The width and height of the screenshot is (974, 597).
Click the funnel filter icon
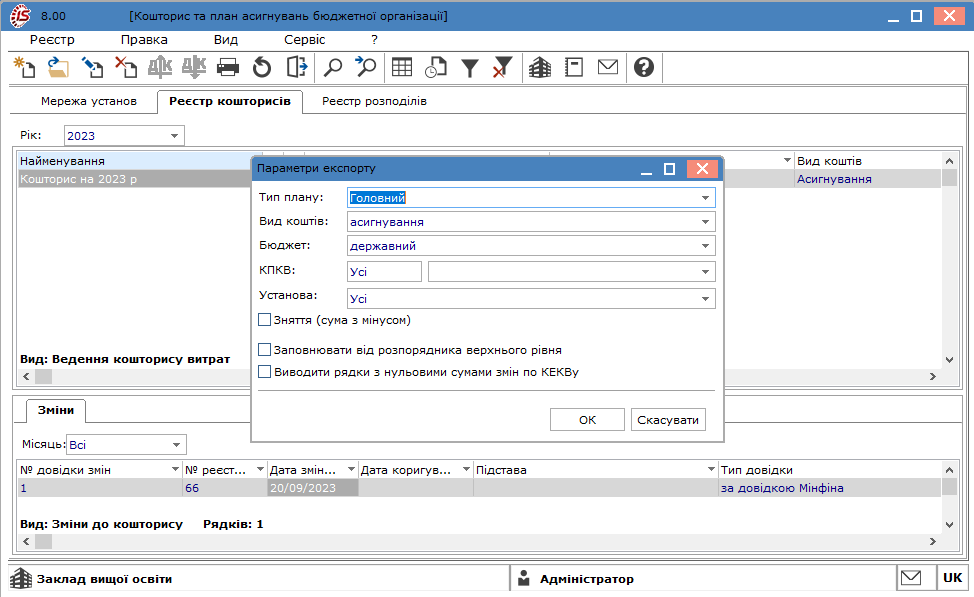coord(470,67)
